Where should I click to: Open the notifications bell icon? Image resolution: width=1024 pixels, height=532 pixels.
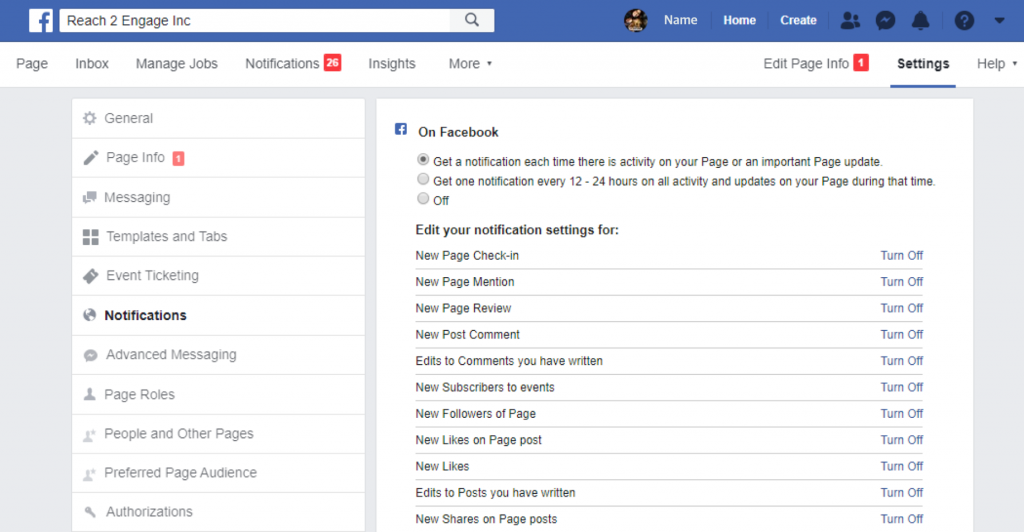click(x=920, y=20)
